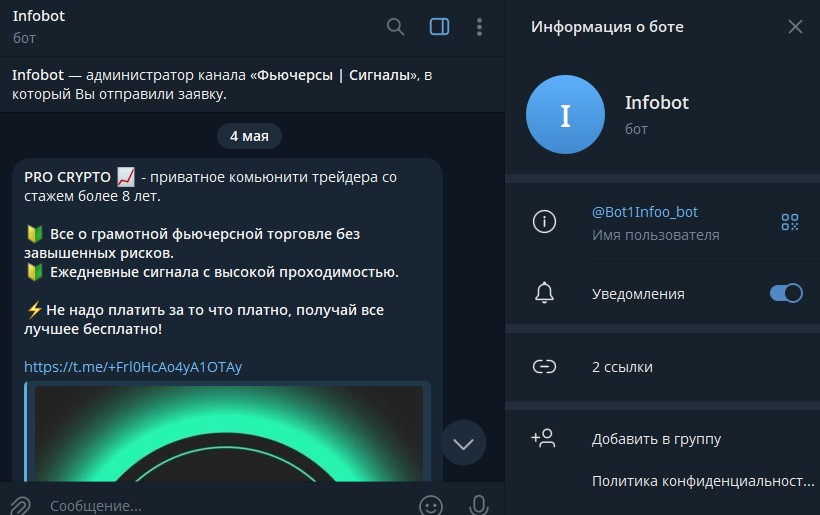Open Политика конфиденциальности entry
Viewport: 820px width, 515px height.
tap(703, 481)
